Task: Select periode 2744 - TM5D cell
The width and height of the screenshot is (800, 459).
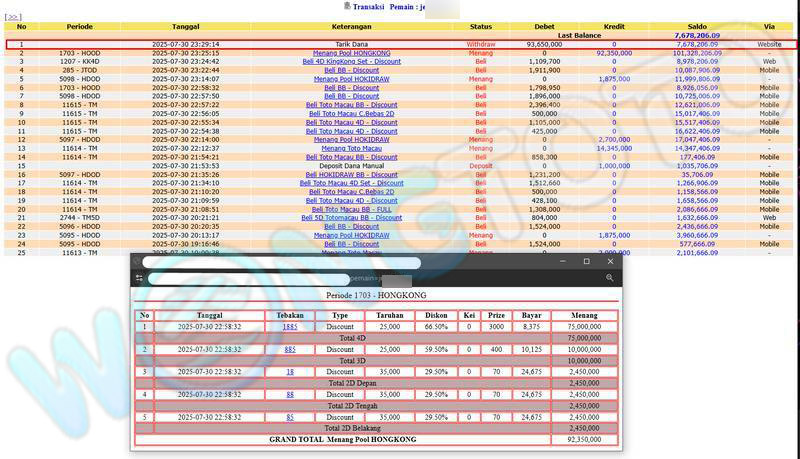Action: [x=80, y=217]
